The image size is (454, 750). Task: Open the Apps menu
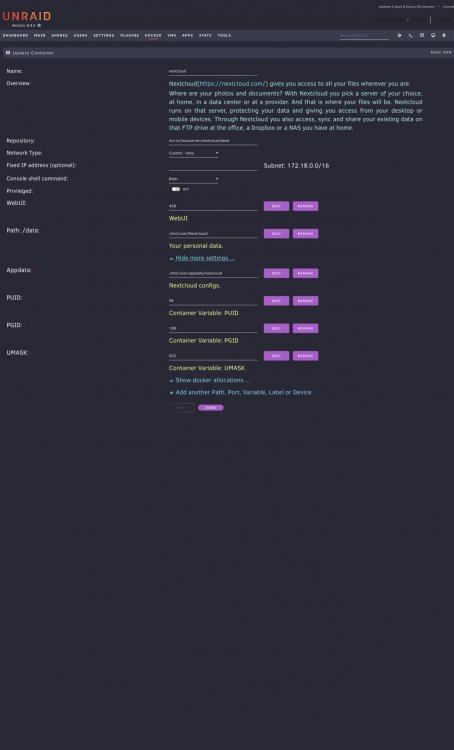tap(188, 35)
